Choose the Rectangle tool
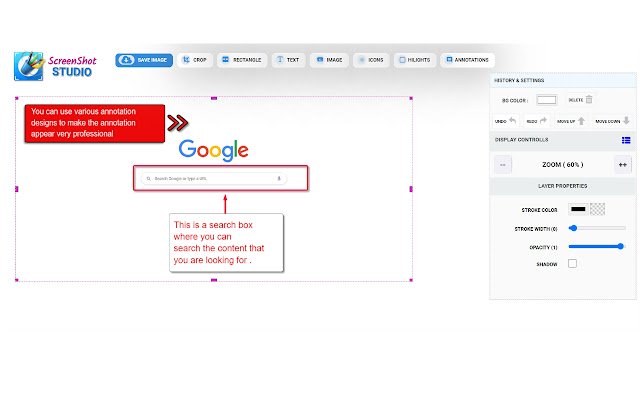The image size is (640, 400). 242,60
